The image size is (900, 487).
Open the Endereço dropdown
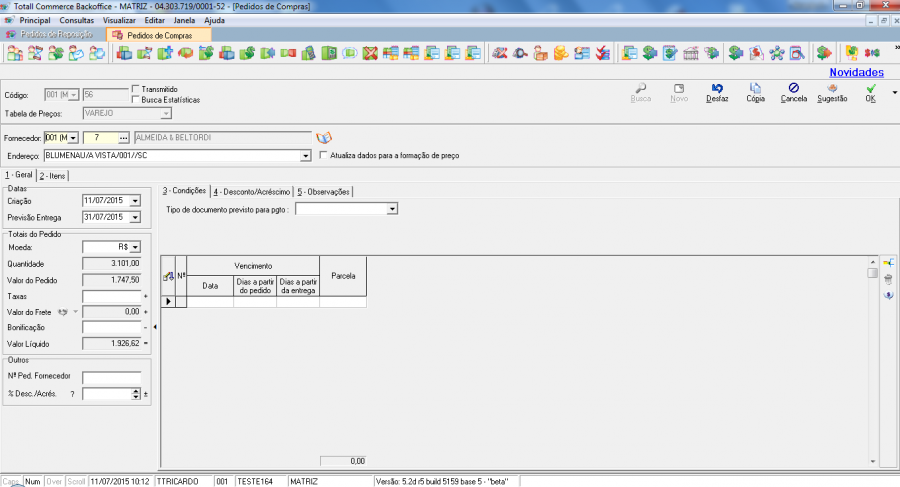click(305, 156)
